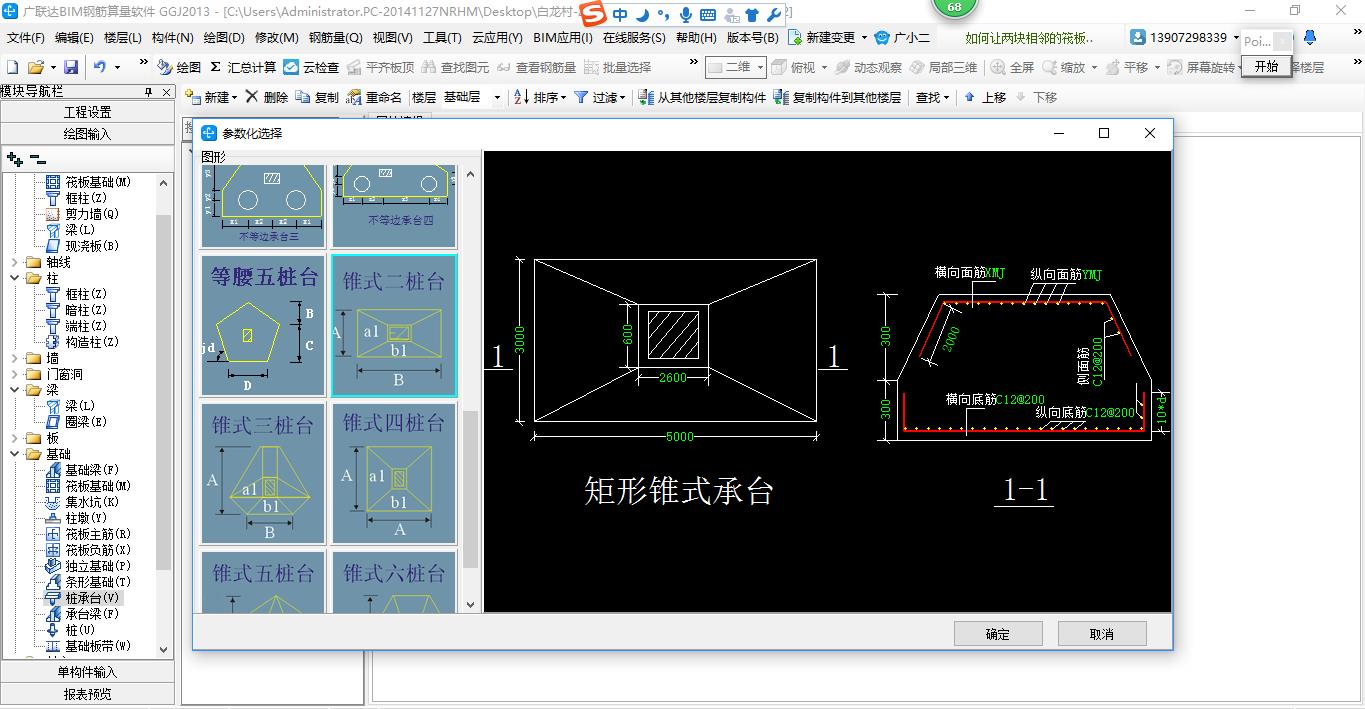Open the 云应用(Y) menu
This screenshot has width=1365, height=709.
click(497, 38)
